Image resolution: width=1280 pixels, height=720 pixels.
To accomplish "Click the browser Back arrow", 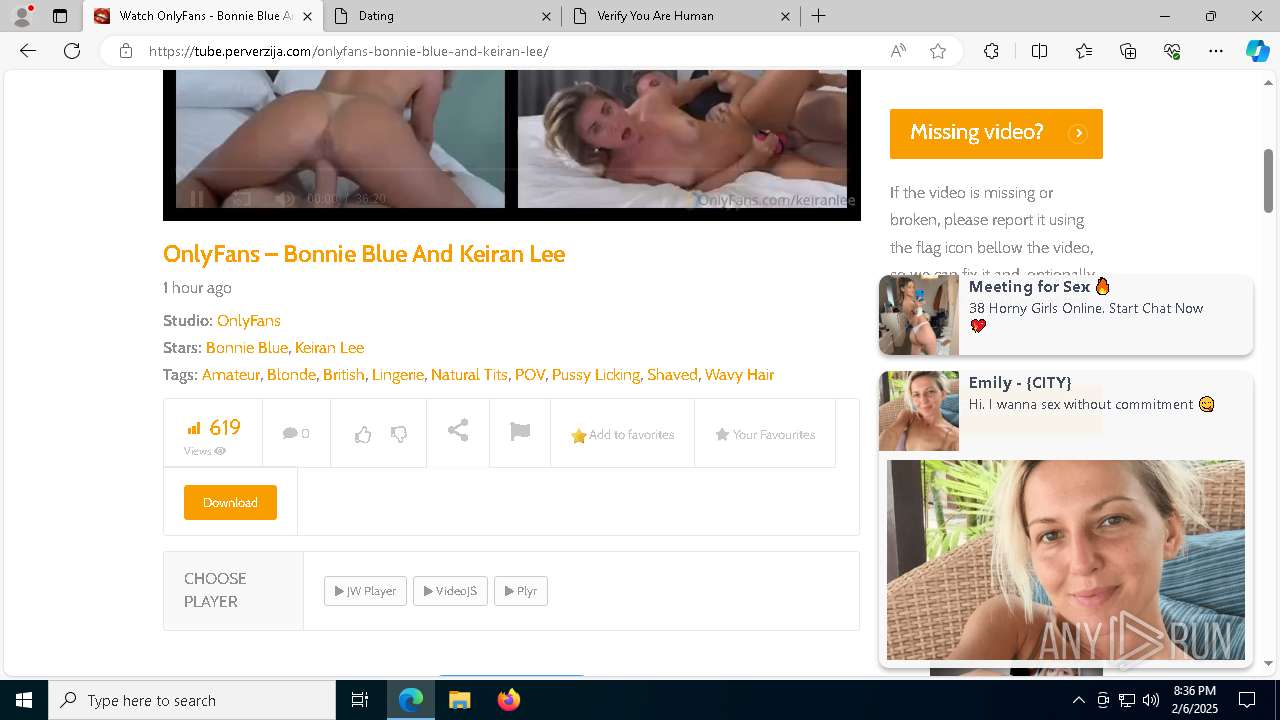I will tap(28, 51).
